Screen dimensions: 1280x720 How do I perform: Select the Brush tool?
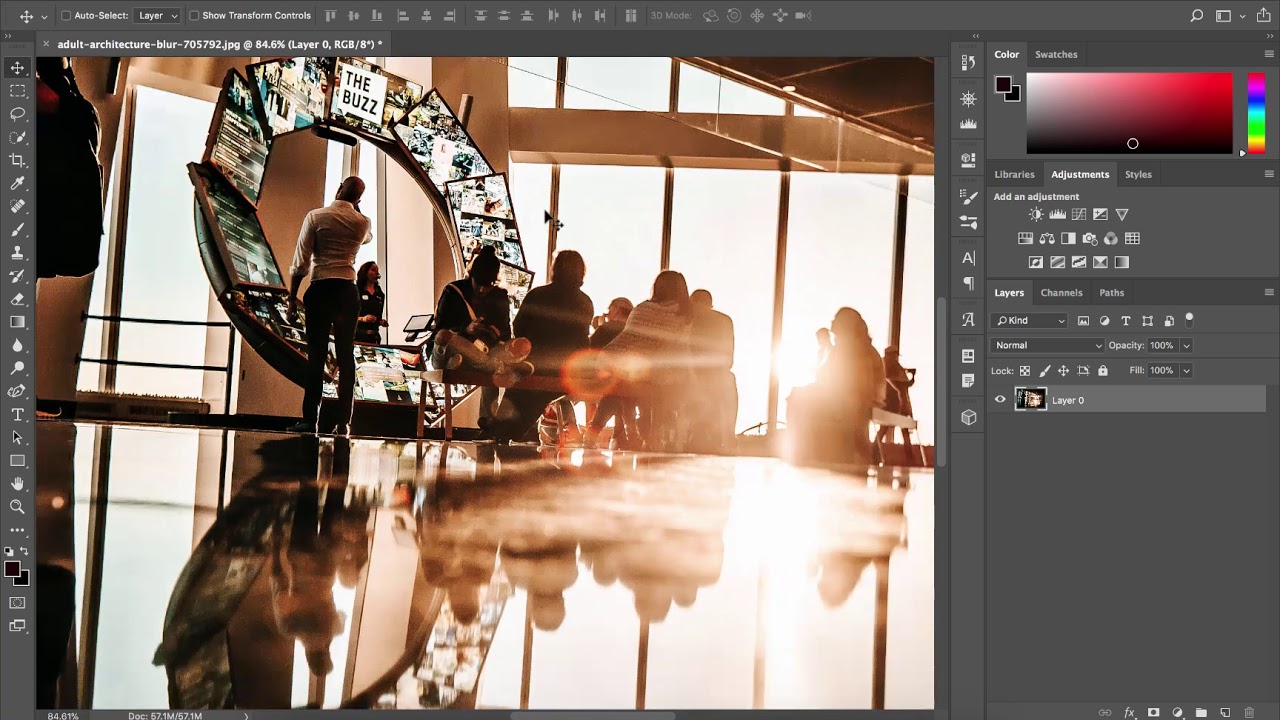pyautogui.click(x=17, y=229)
